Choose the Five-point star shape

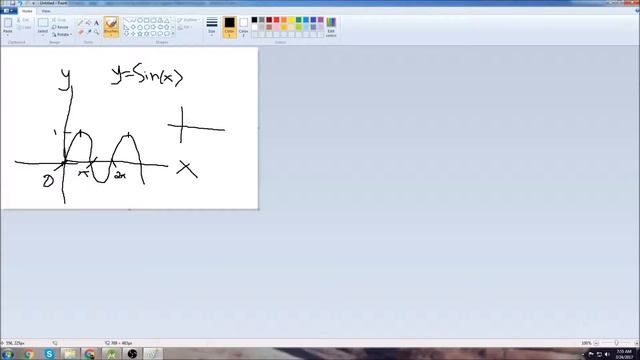[140, 34]
